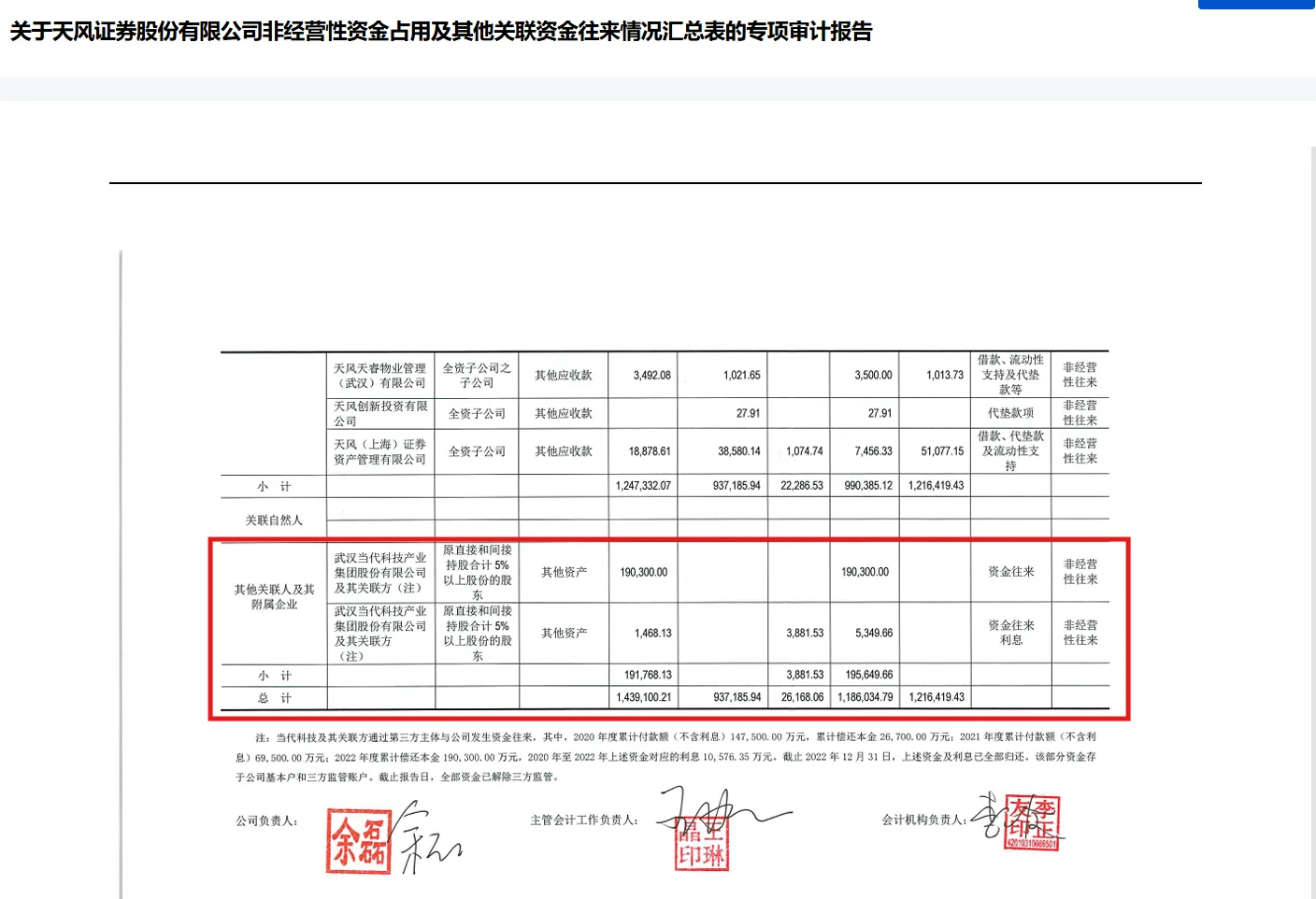
Task: Select the 总计 row label
Action: 274,698
